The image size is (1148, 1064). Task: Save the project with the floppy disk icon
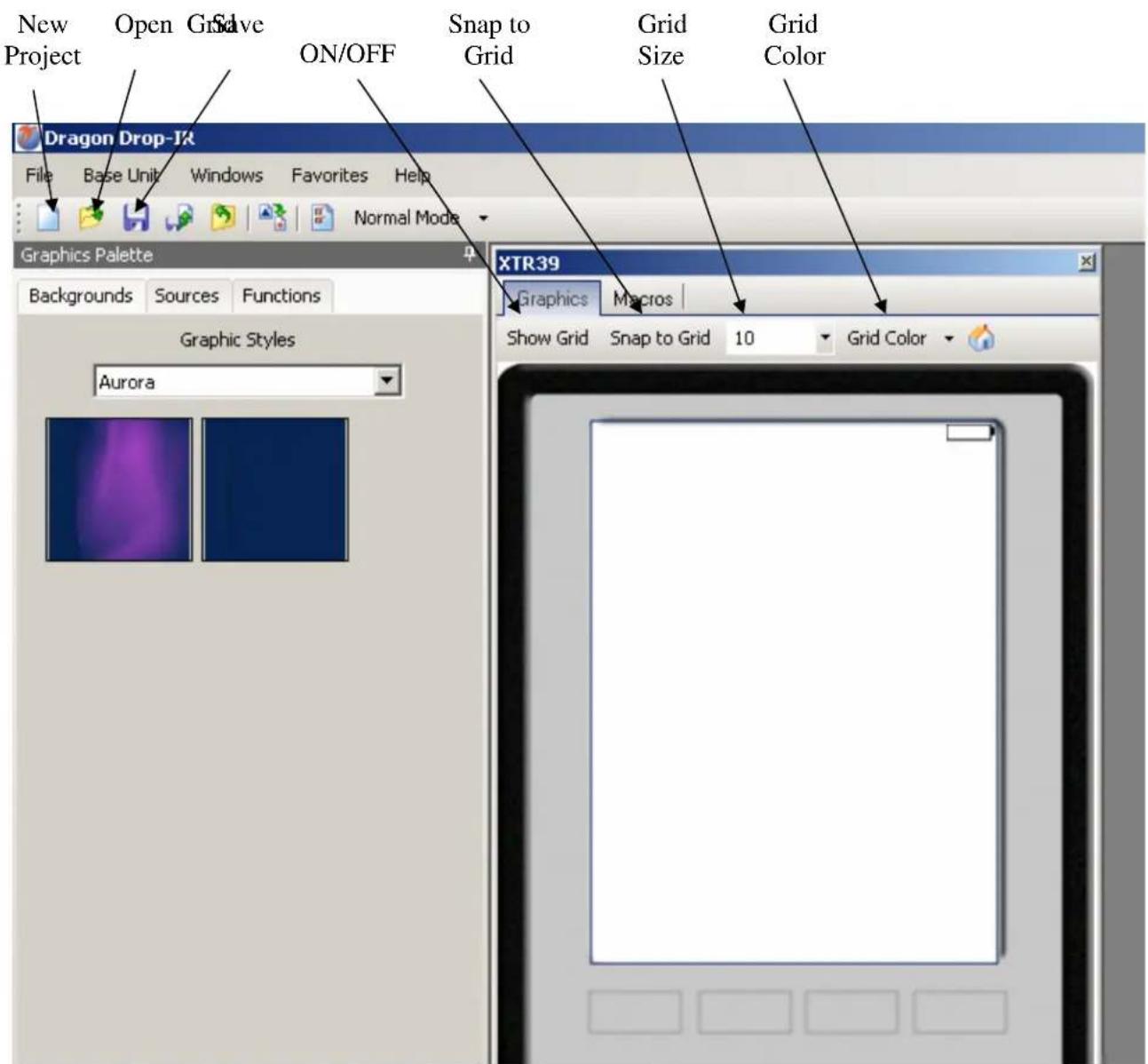[136, 218]
